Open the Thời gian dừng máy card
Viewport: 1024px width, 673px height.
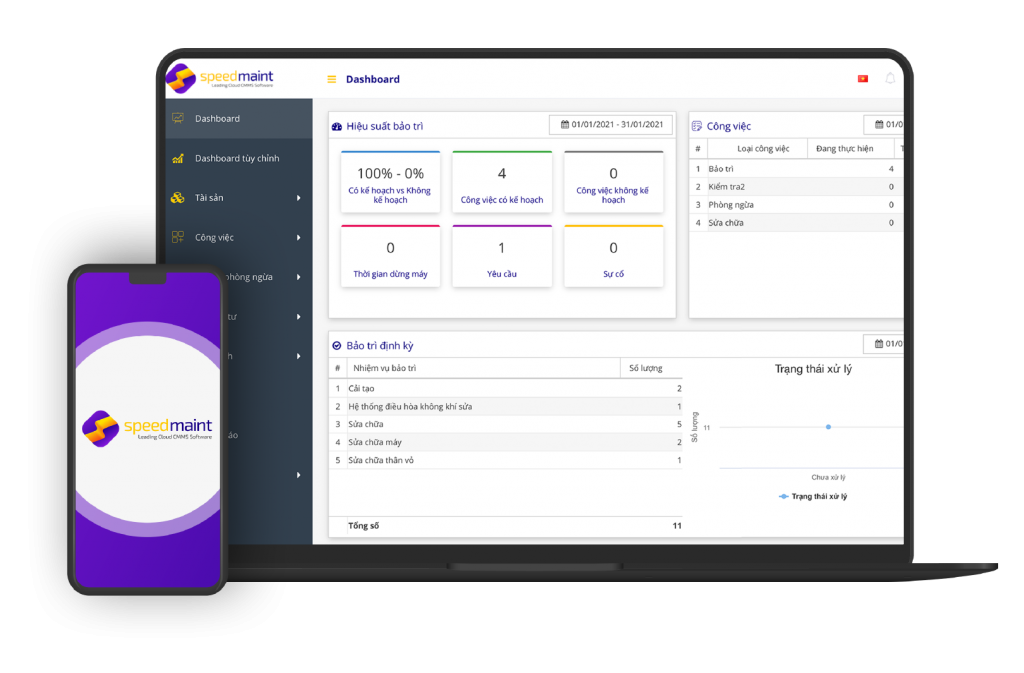tap(390, 256)
